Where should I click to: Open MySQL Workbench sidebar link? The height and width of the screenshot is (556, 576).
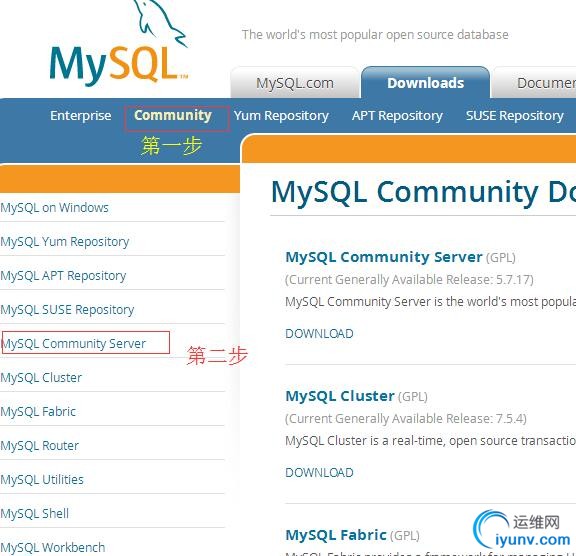[x=53, y=548]
